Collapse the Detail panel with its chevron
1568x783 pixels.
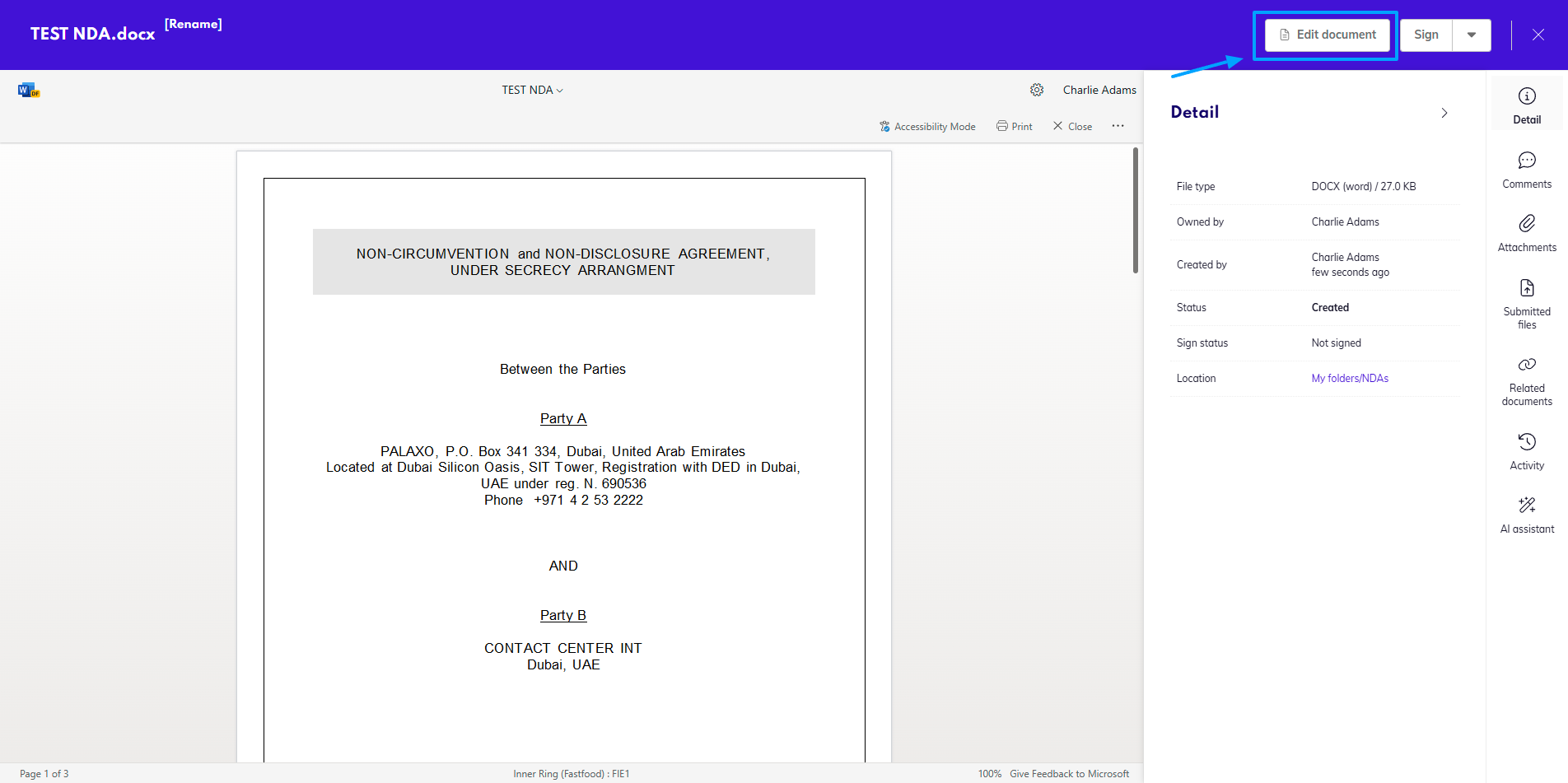pos(1444,113)
